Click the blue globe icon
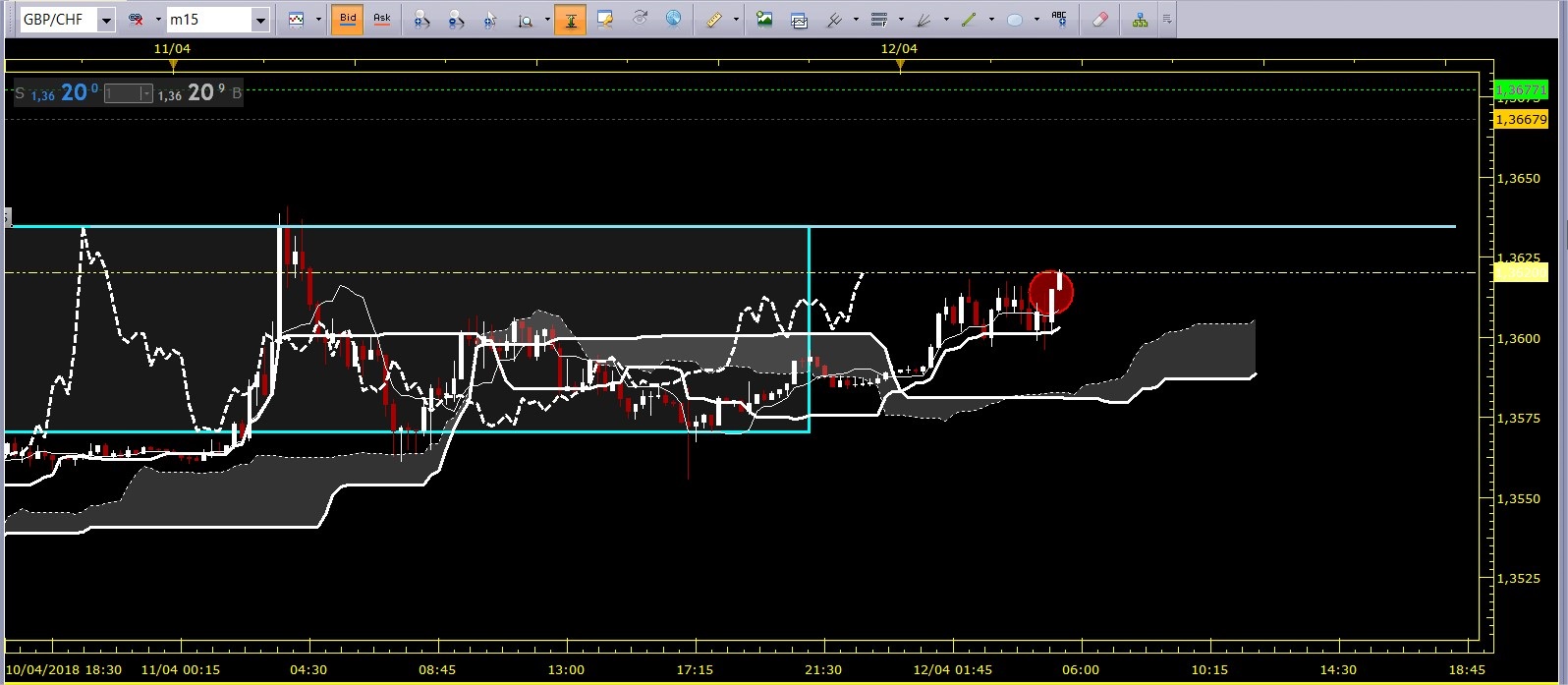Screen dimensions: 1568x685 pyautogui.click(x=673, y=19)
